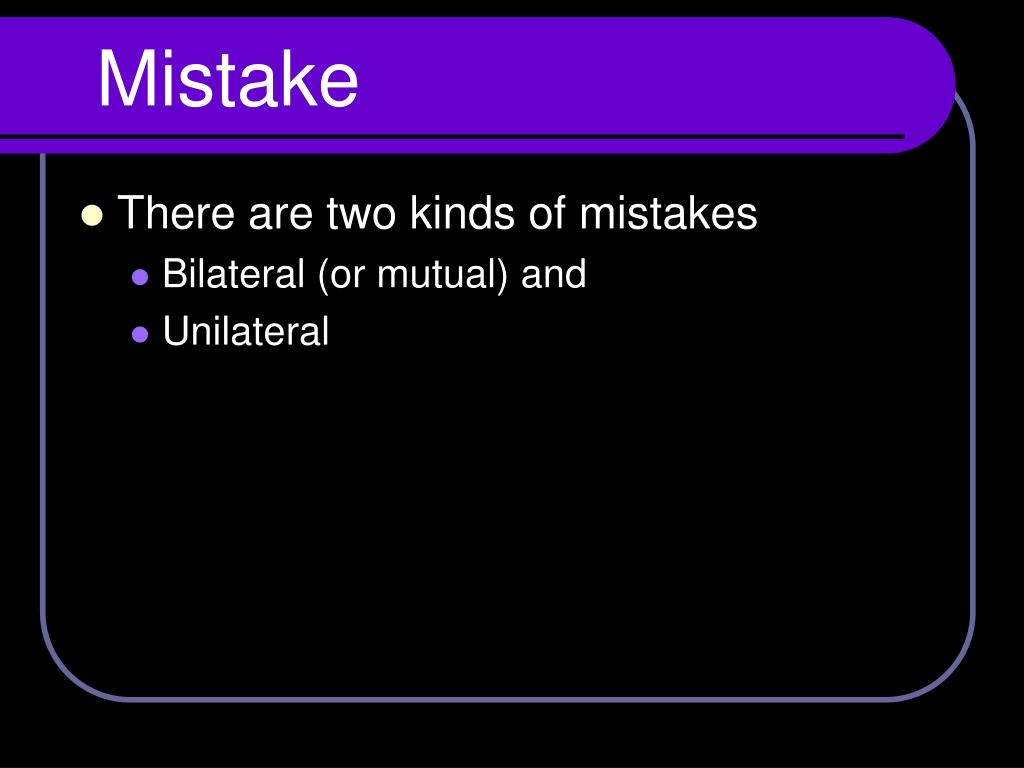This screenshot has height=768, width=1024.
Task: Click the word 'are' in first bullet
Action: 280,217
